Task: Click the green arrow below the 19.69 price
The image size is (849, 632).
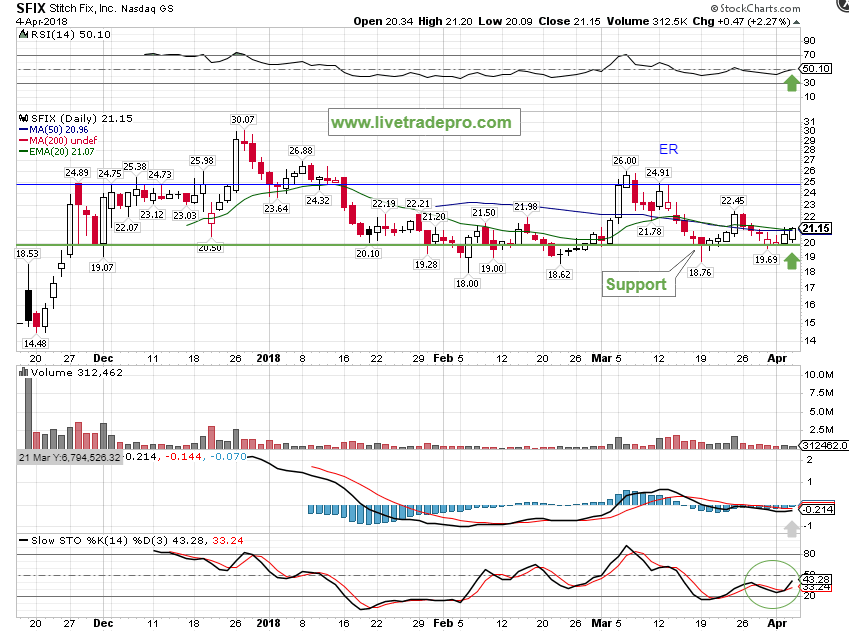Action: 791,261
